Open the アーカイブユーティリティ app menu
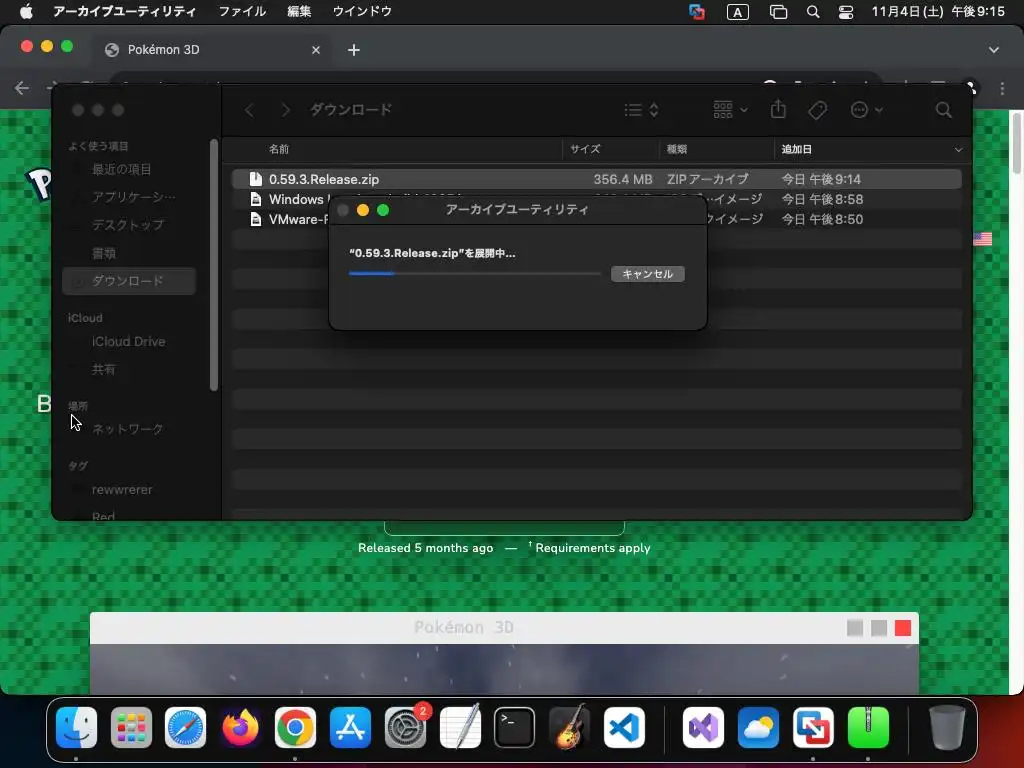The height and width of the screenshot is (768, 1024). click(124, 11)
